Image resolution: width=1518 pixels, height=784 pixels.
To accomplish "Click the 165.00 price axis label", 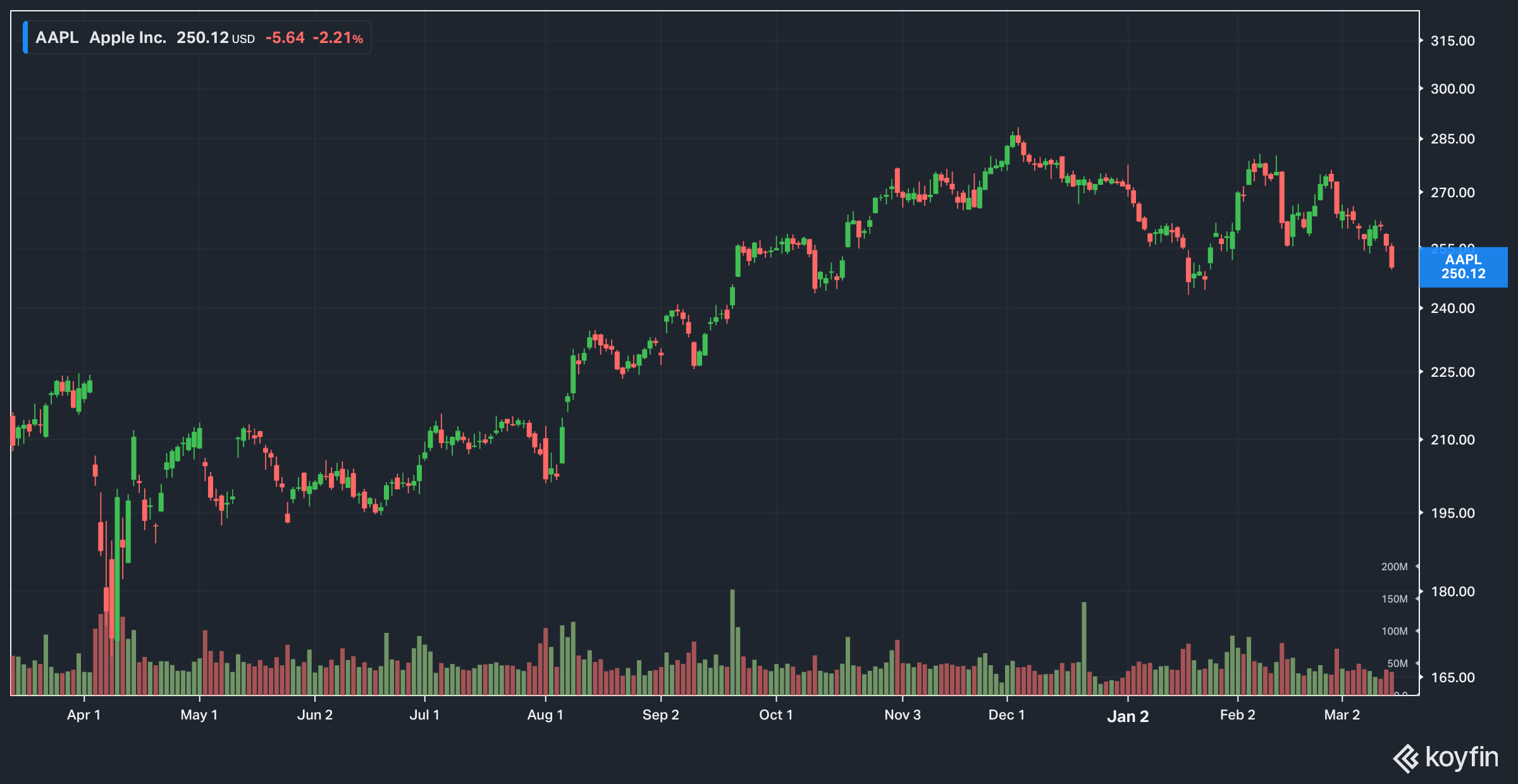I will pyautogui.click(x=1452, y=677).
